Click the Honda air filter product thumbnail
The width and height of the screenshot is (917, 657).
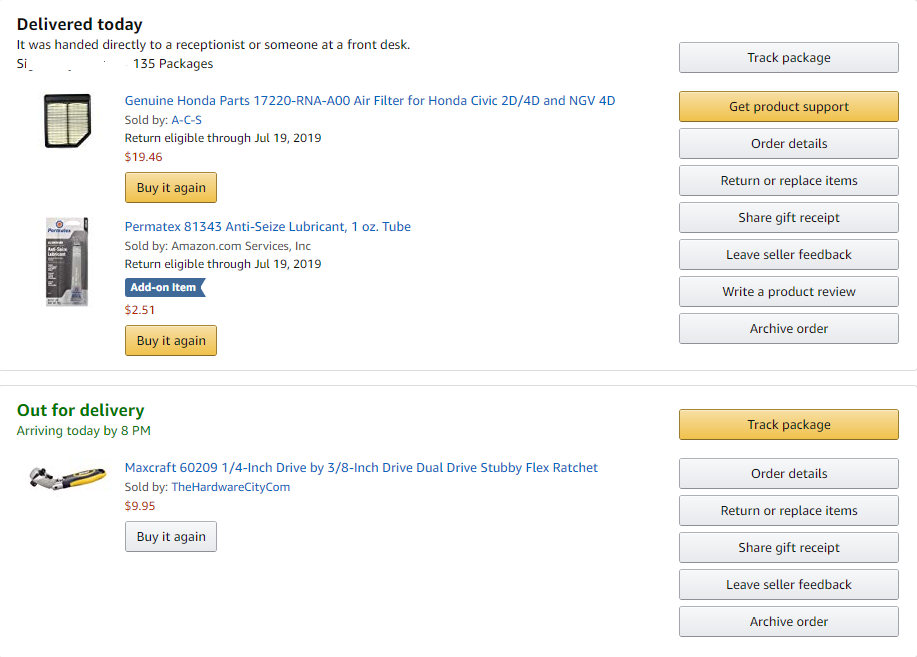click(x=67, y=121)
